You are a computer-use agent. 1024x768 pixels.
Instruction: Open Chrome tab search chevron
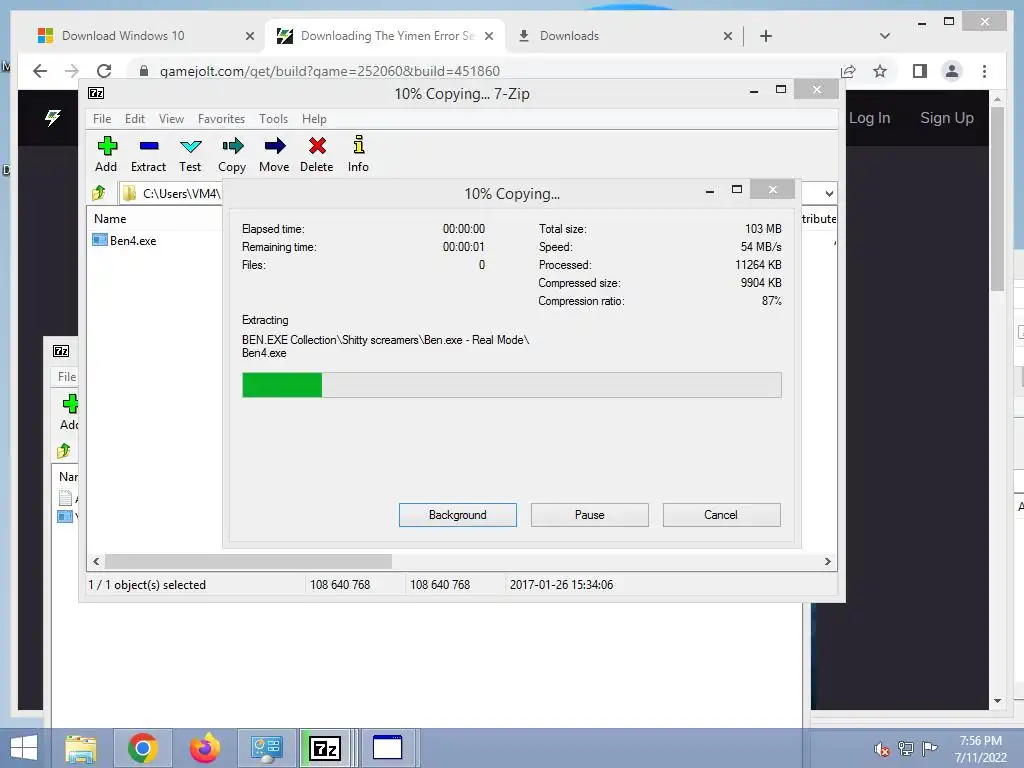(885, 36)
